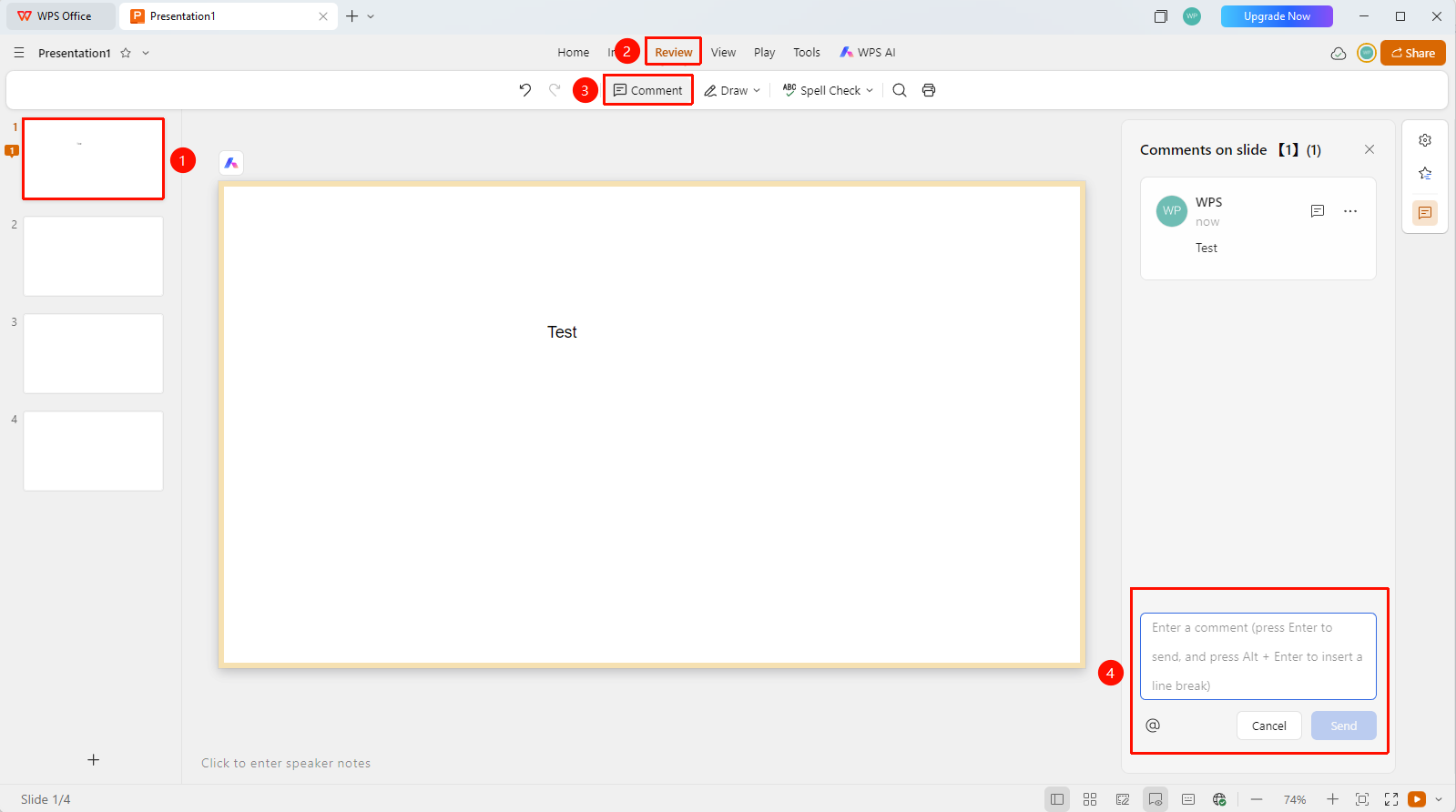Open the settings gear in the right sidebar

point(1425,140)
